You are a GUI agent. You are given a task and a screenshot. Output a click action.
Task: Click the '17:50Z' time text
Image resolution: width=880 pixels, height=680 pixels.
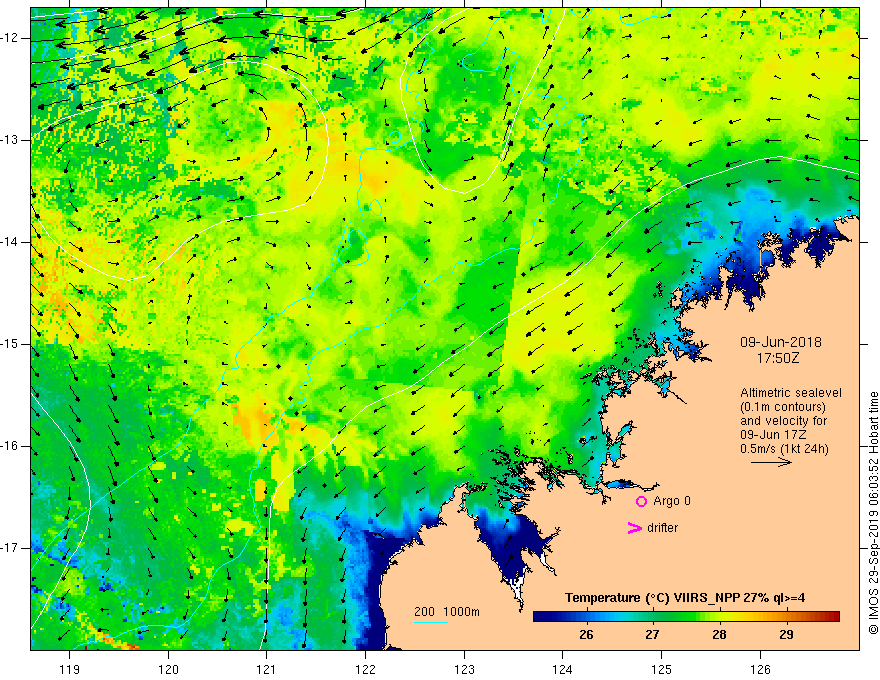778,358
